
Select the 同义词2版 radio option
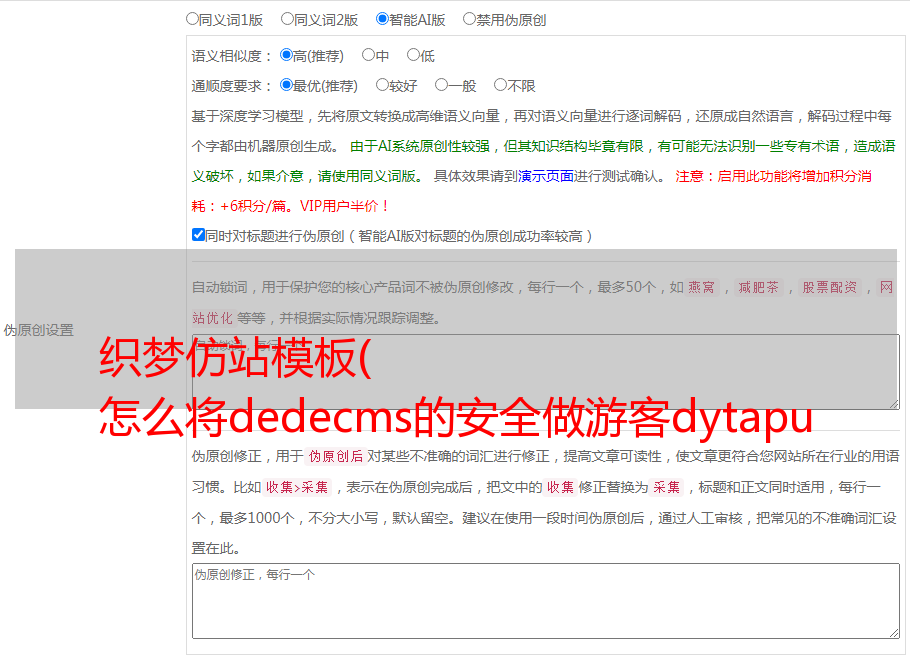click(x=287, y=19)
